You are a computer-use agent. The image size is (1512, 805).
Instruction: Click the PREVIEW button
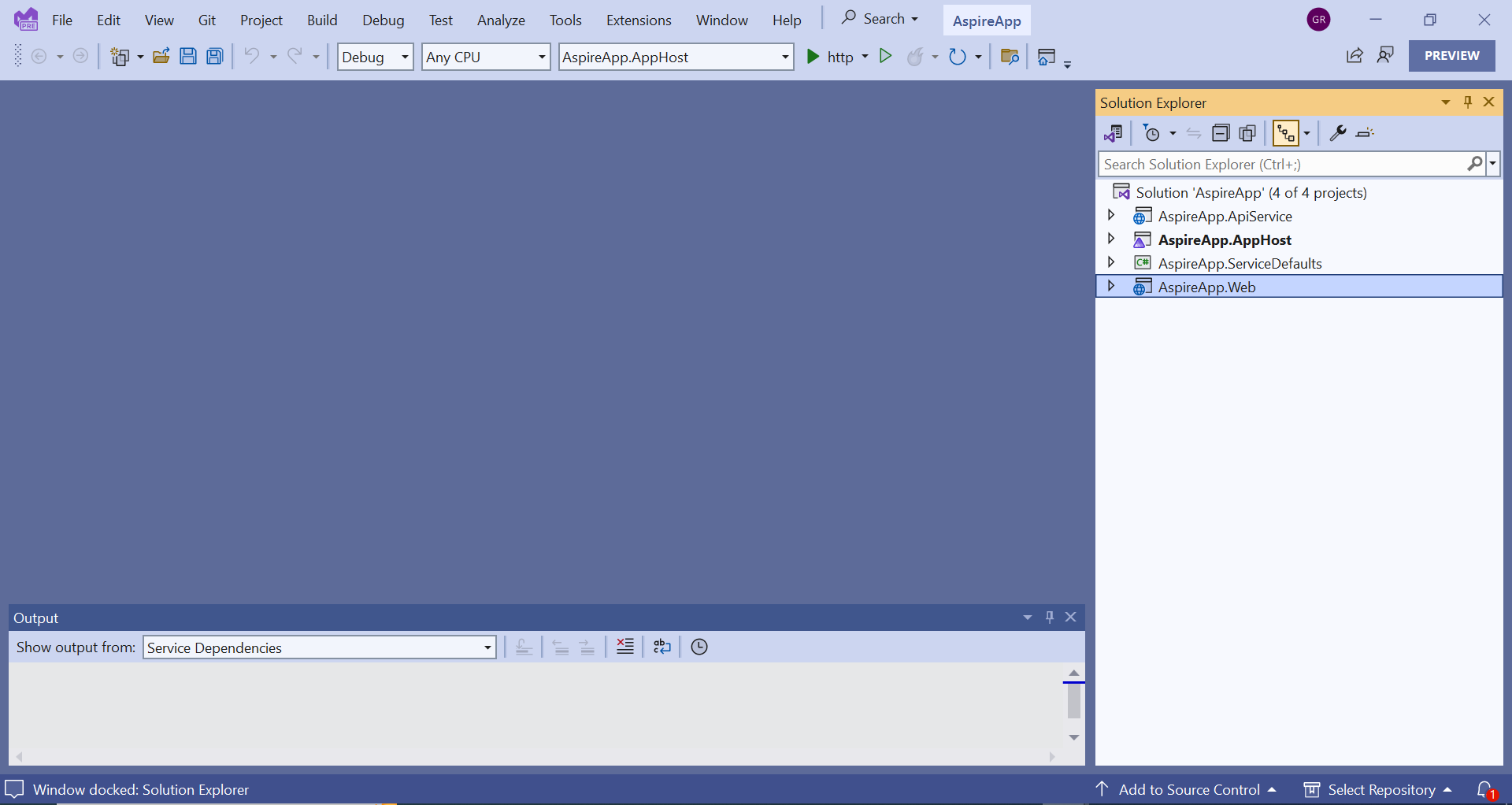(1451, 56)
